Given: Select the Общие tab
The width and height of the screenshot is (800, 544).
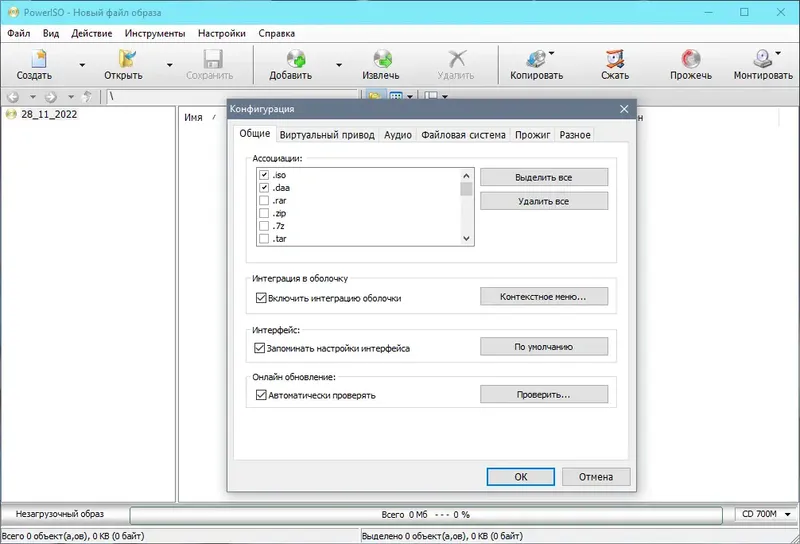Looking at the screenshot, I should point(255,133).
